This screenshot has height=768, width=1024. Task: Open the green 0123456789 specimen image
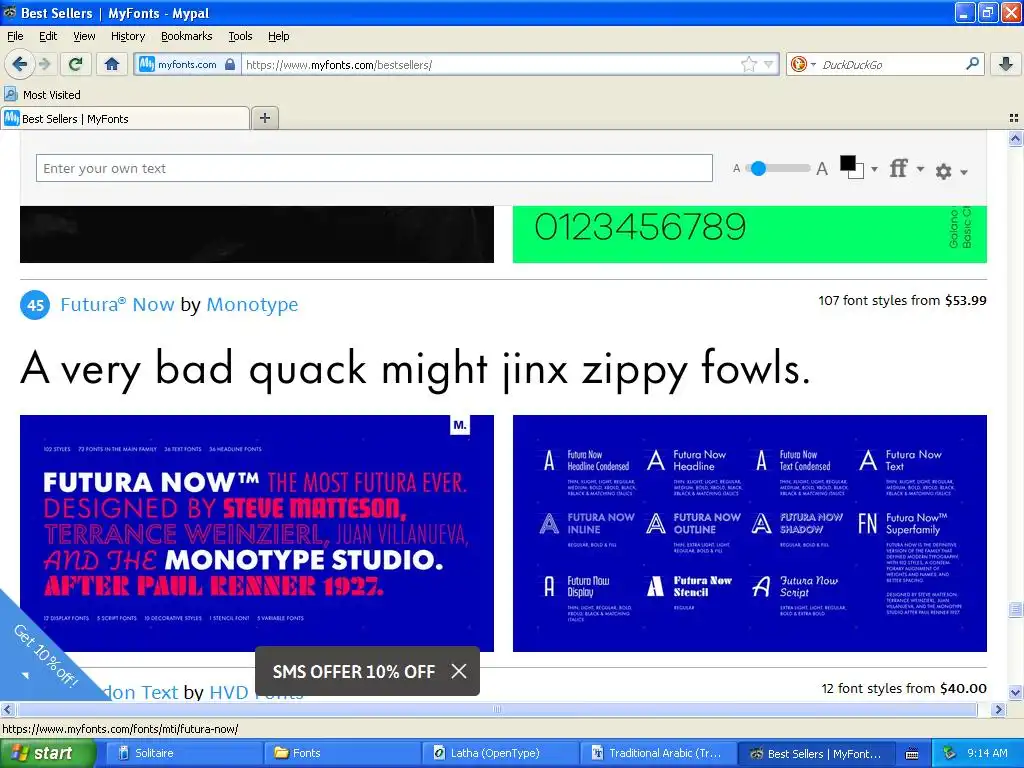tap(750, 234)
